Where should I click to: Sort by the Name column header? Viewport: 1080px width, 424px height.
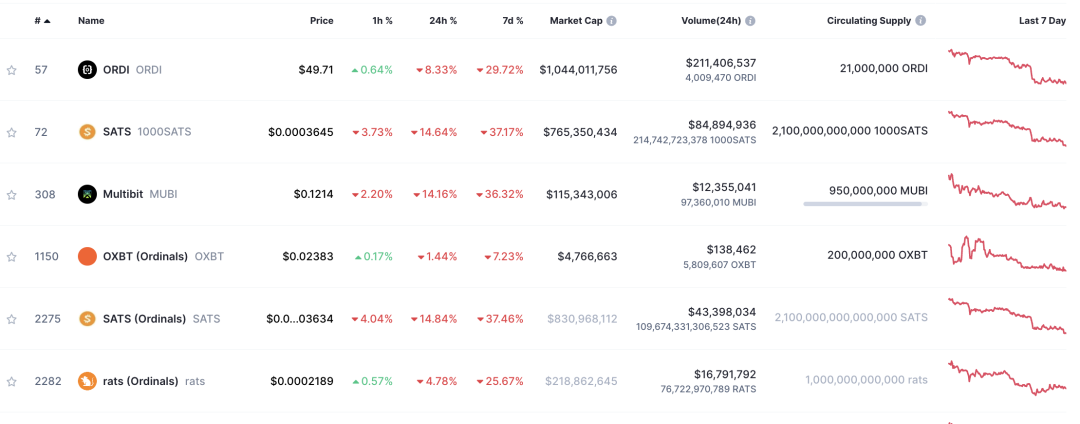(x=91, y=20)
